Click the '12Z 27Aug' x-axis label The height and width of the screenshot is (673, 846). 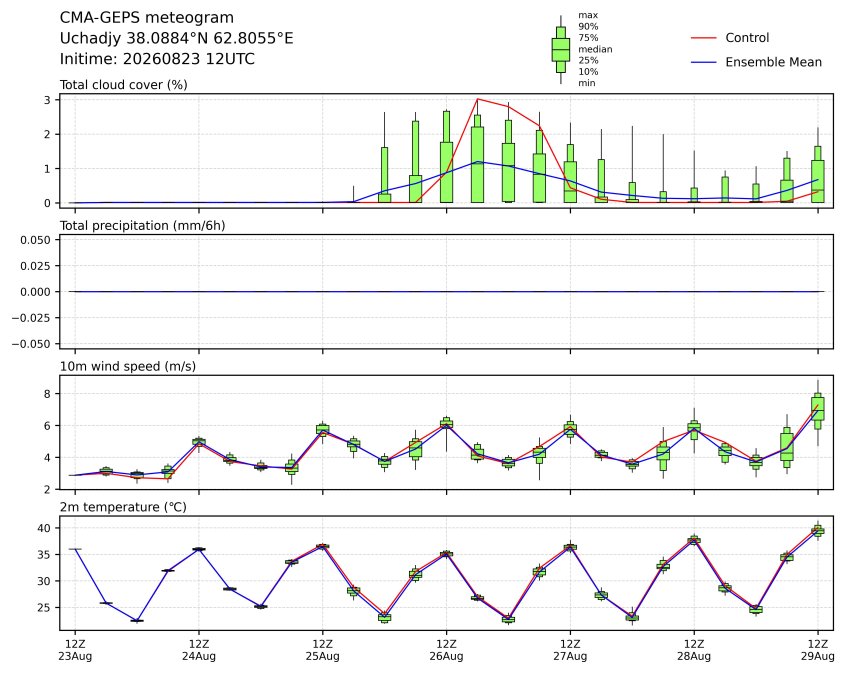point(570,650)
